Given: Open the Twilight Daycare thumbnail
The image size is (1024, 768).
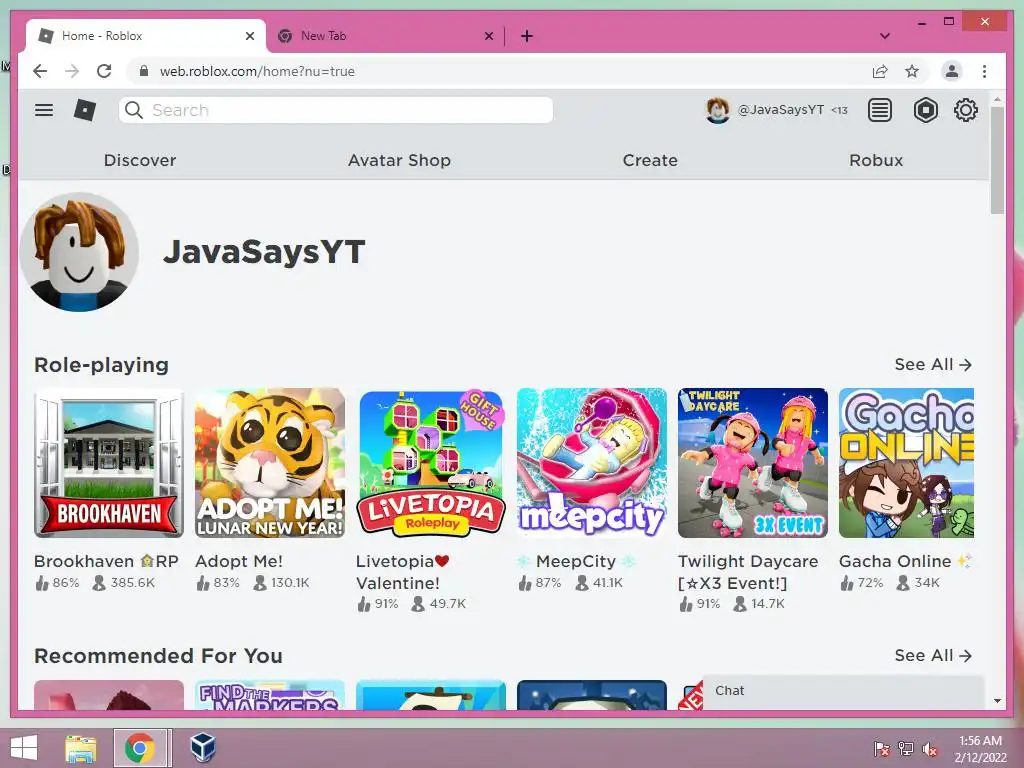Looking at the screenshot, I should click(x=753, y=463).
